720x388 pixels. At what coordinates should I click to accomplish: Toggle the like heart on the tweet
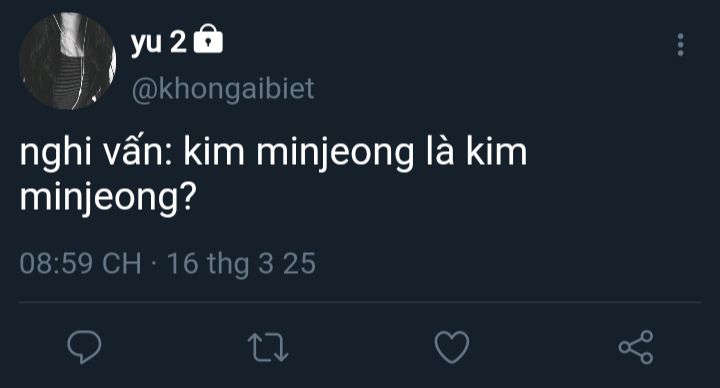452,347
